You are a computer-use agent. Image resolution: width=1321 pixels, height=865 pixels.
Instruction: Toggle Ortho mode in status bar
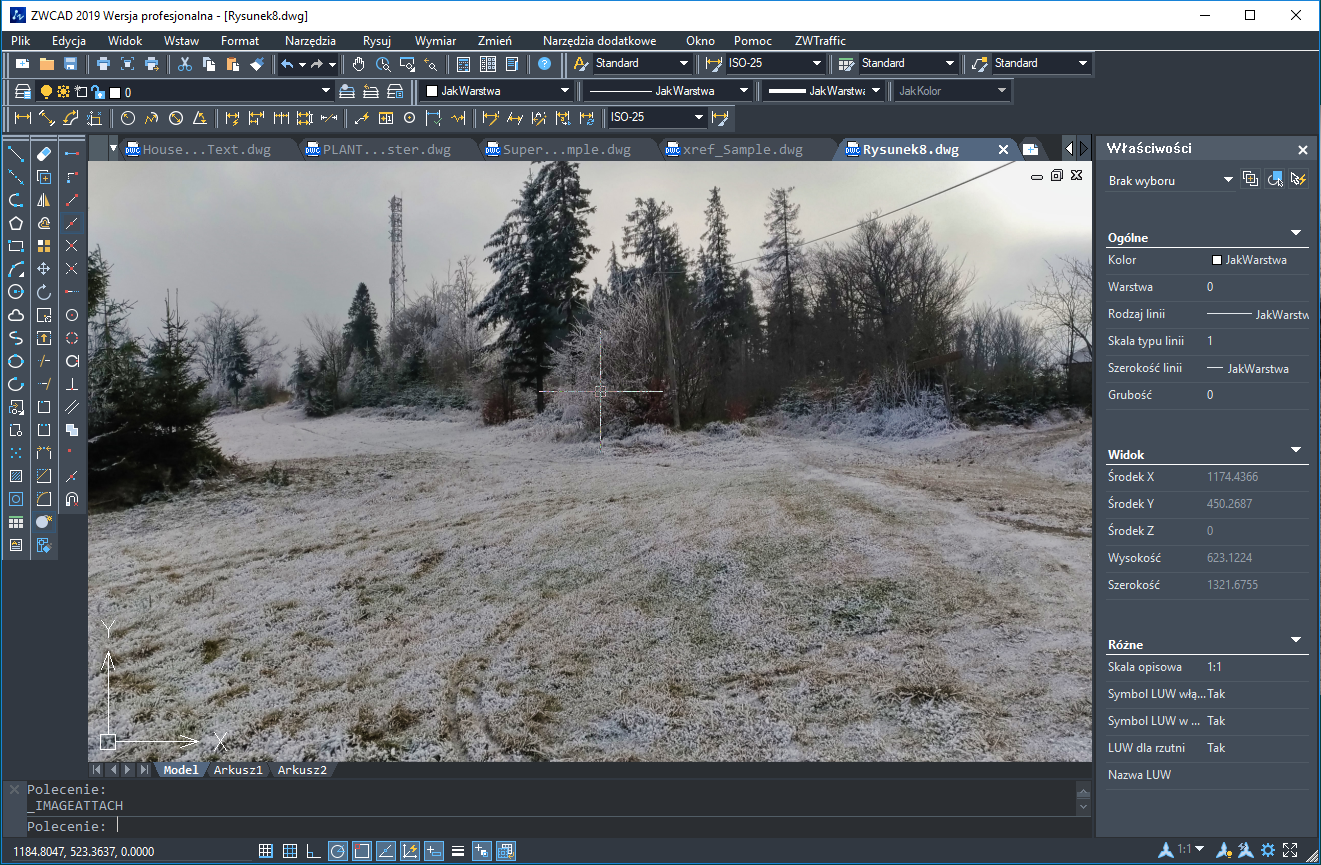313,851
